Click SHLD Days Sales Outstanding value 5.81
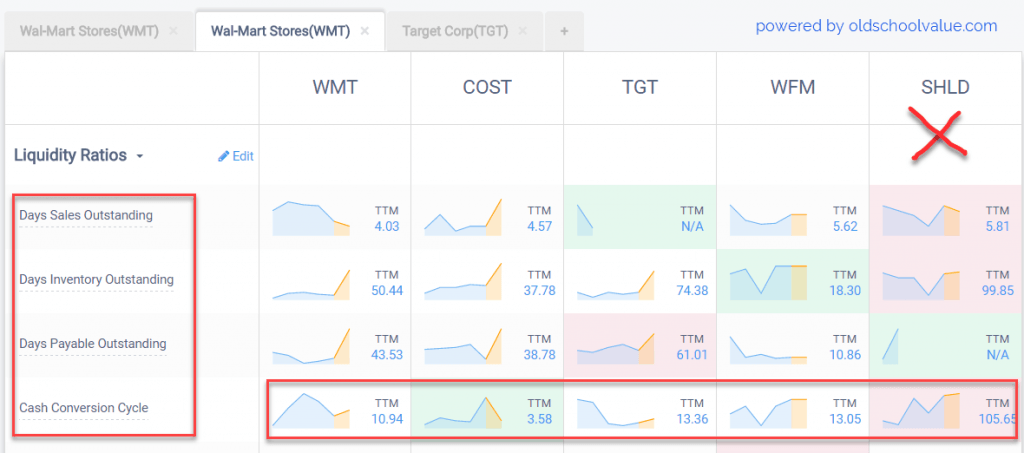The image size is (1024, 453). coord(997,227)
